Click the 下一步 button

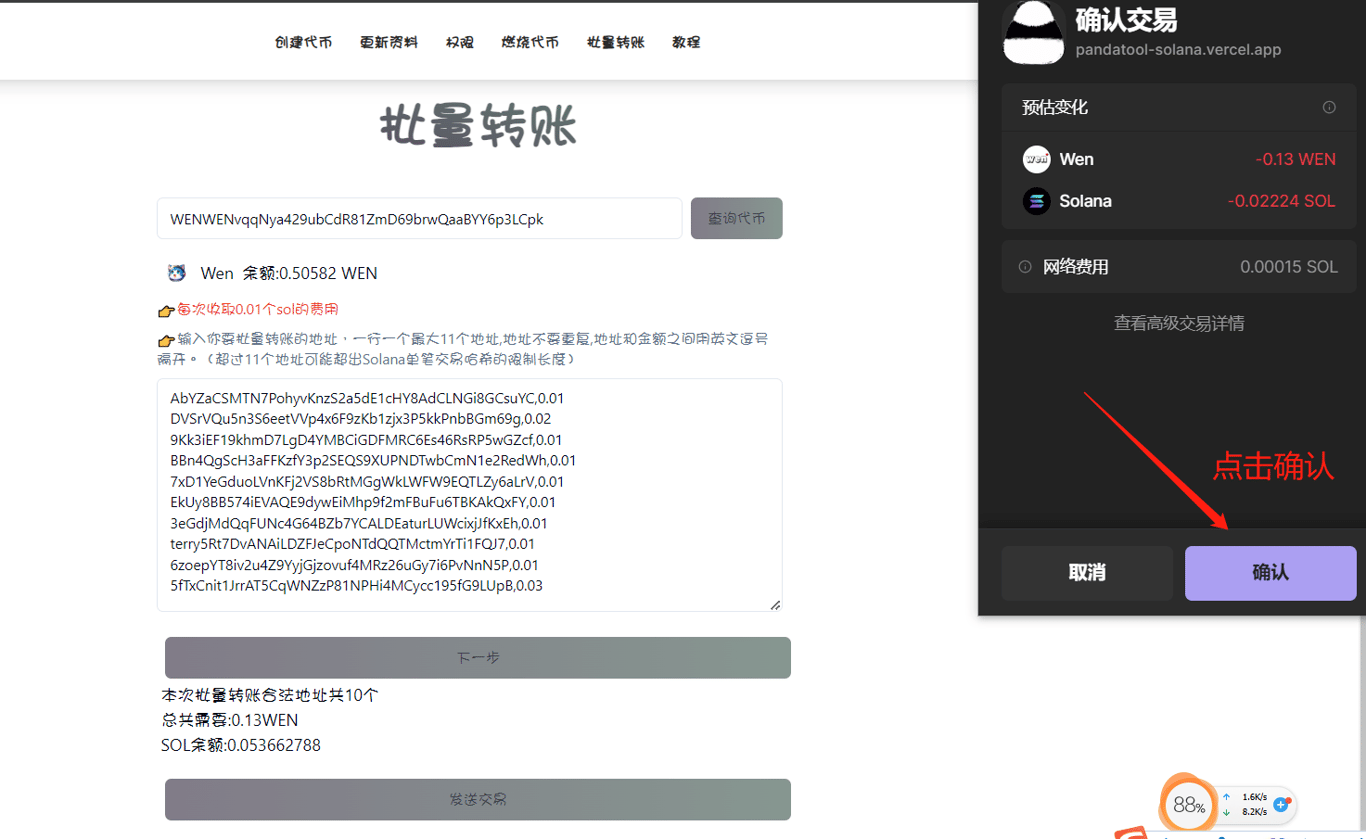pos(478,658)
